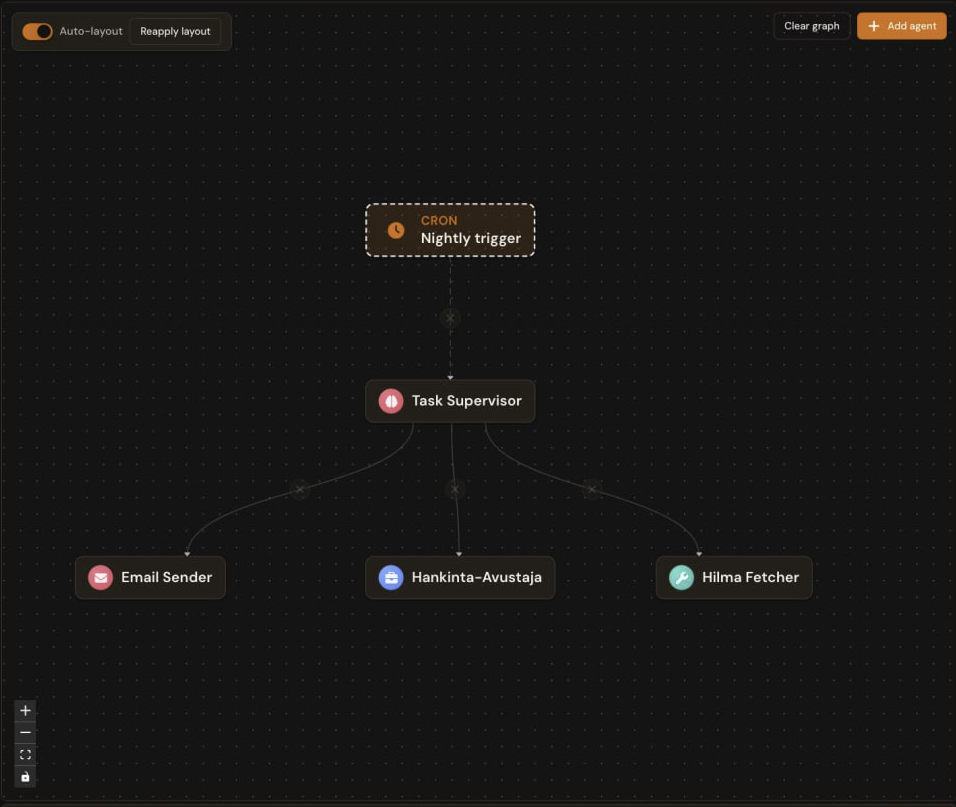Click the CRON label text

439,221
